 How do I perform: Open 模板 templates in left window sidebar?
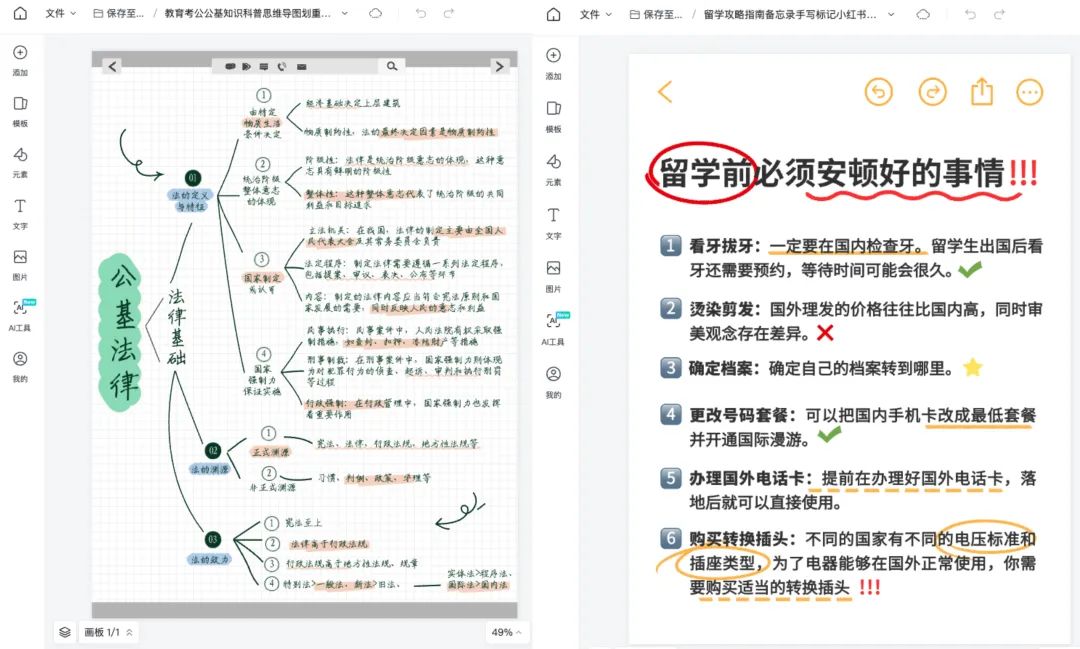20,111
